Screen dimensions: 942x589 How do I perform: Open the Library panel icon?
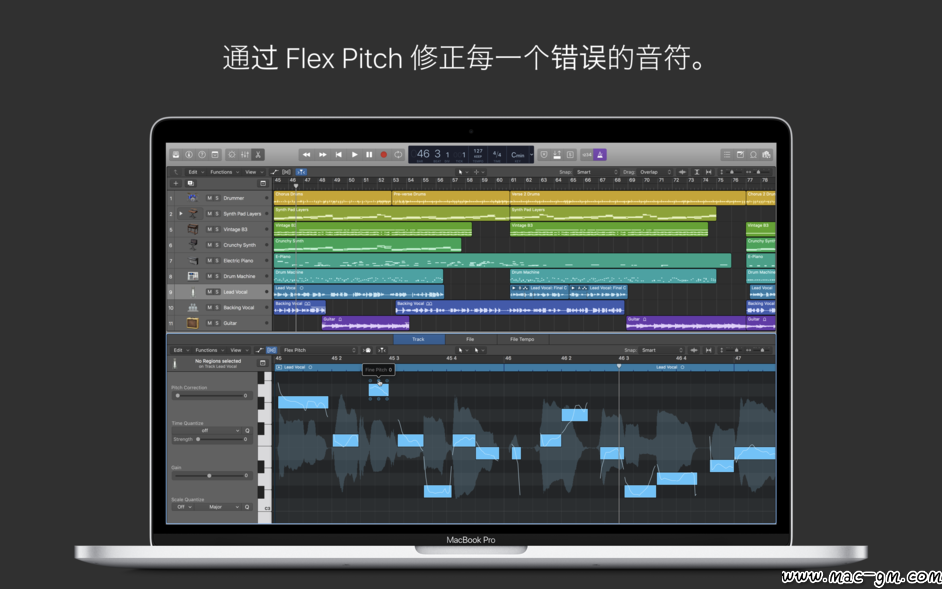click(x=175, y=154)
